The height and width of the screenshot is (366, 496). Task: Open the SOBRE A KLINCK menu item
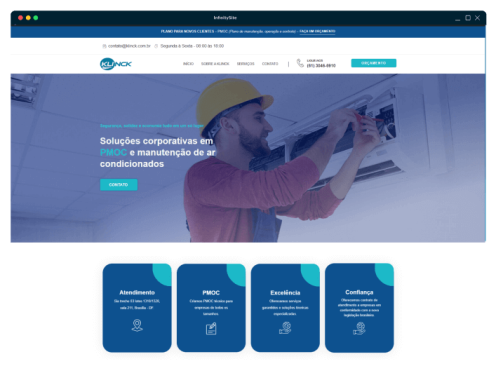(215, 64)
